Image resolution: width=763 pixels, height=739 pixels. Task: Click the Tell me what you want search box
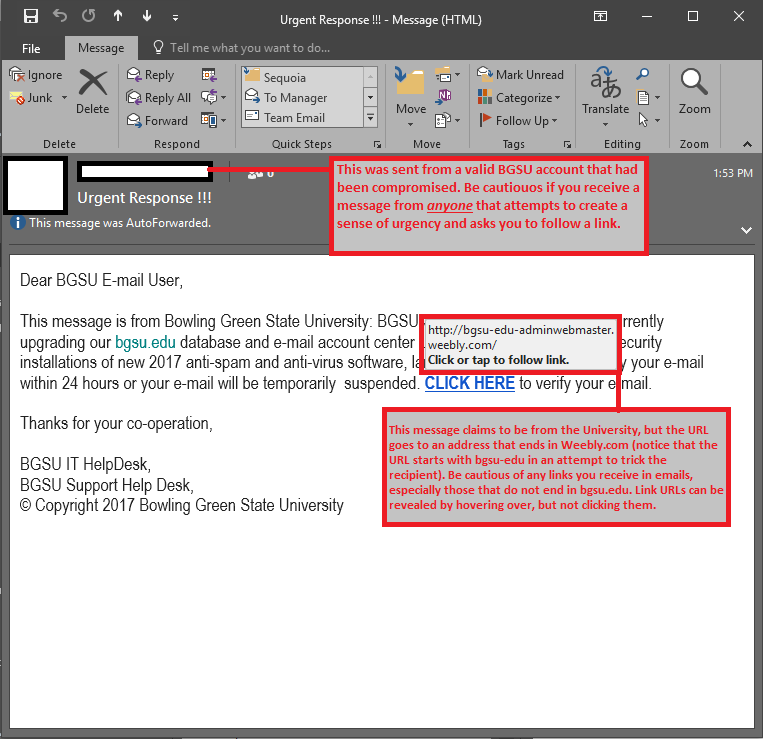pos(250,48)
